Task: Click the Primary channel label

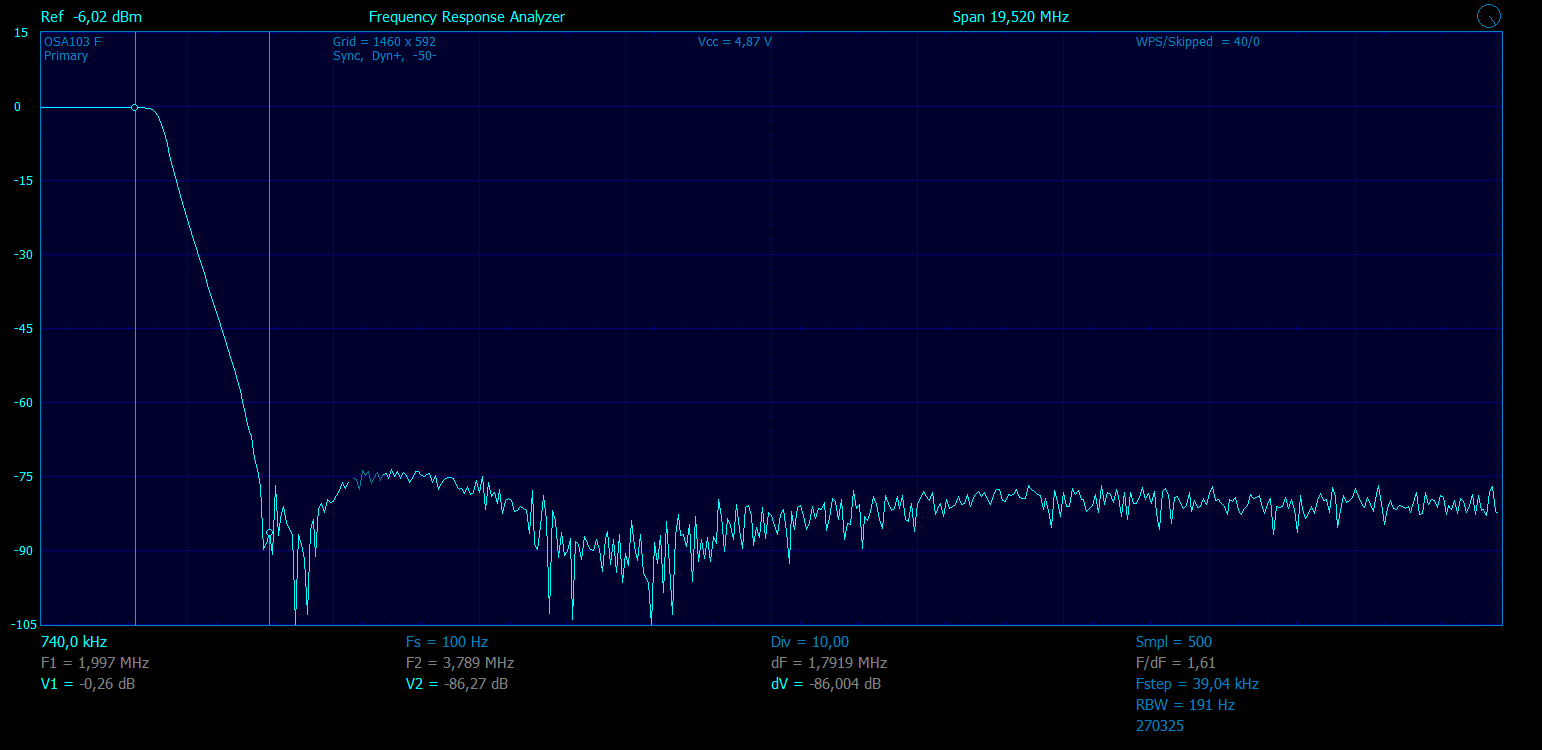Action: click(x=66, y=56)
